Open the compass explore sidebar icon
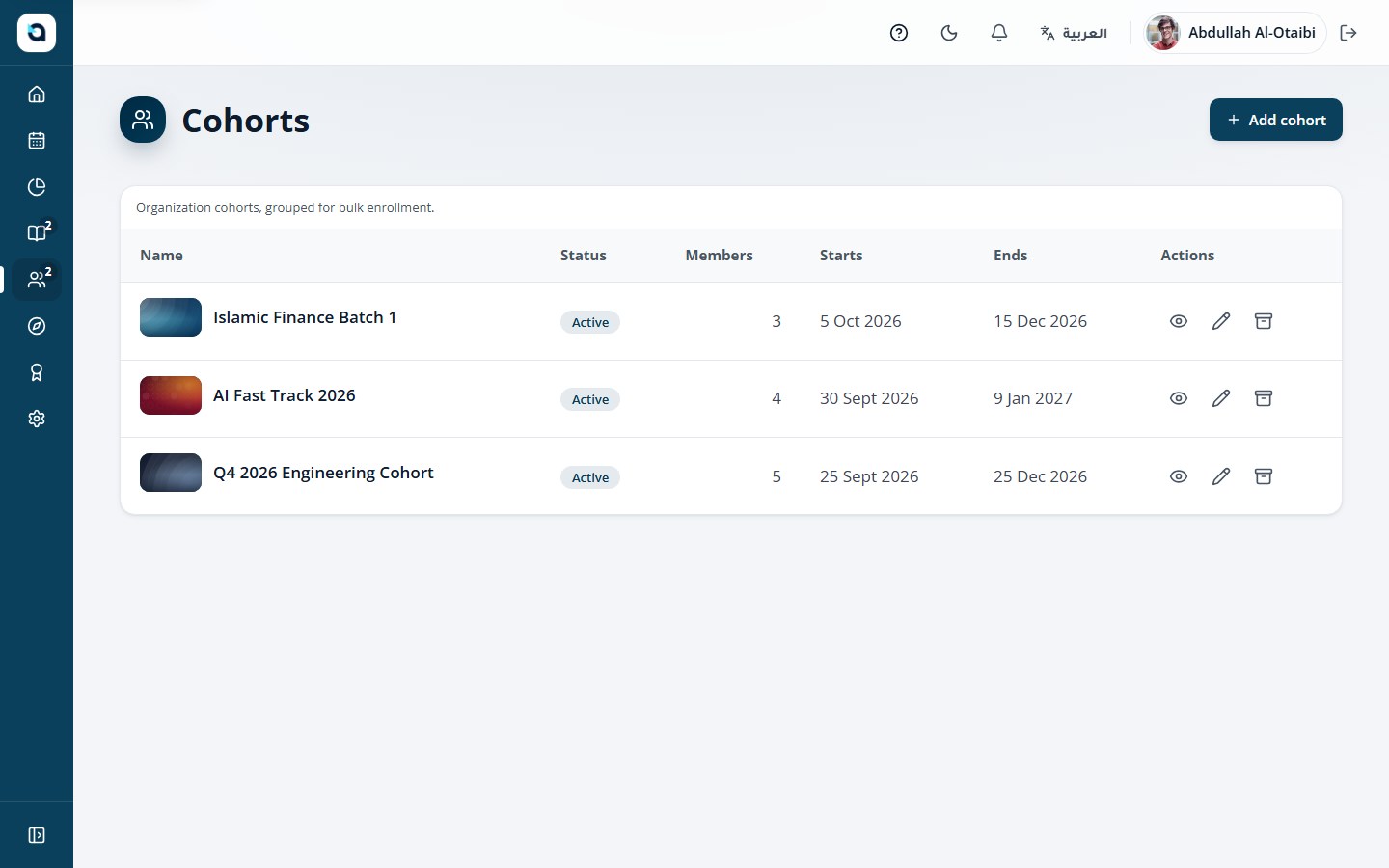1389x868 pixels. [37, 326]
